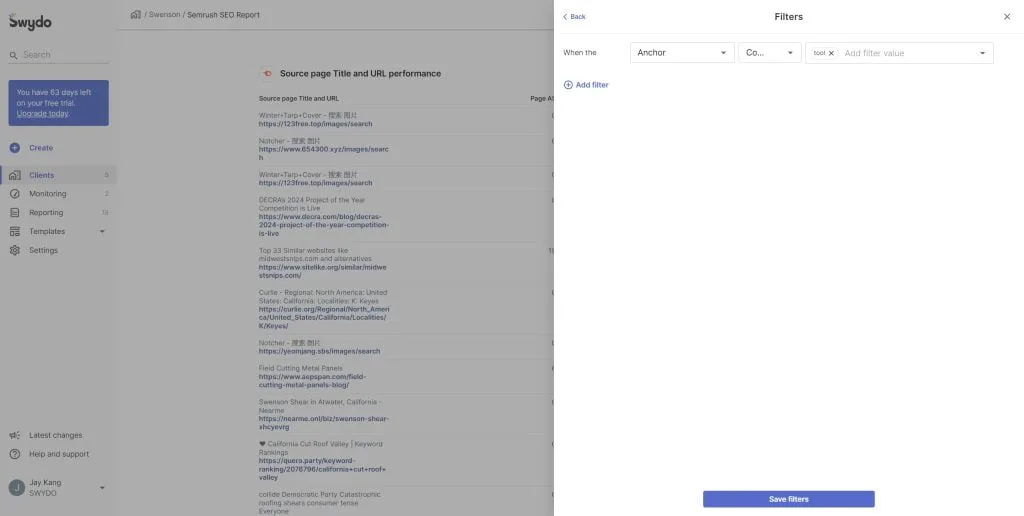Click the Settings gear icon
1024x516 pixels.
point(15,250)
